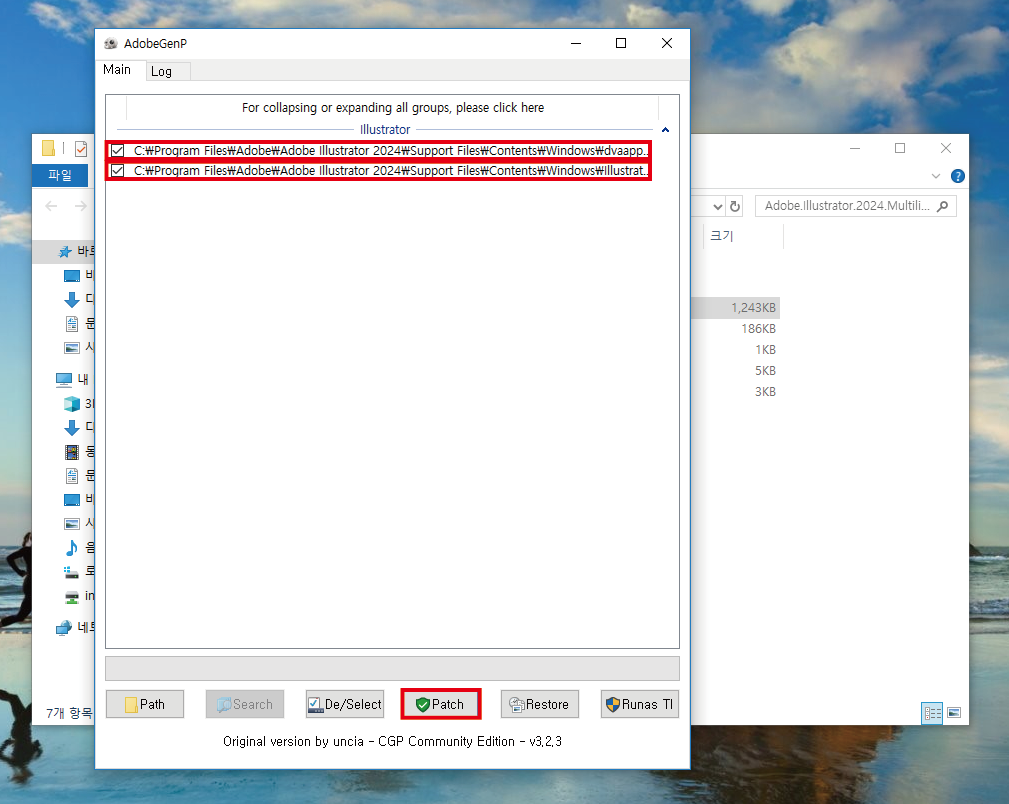Click the Runas TI button
This screenshot has width=1009, height=804.
(640, 704)
